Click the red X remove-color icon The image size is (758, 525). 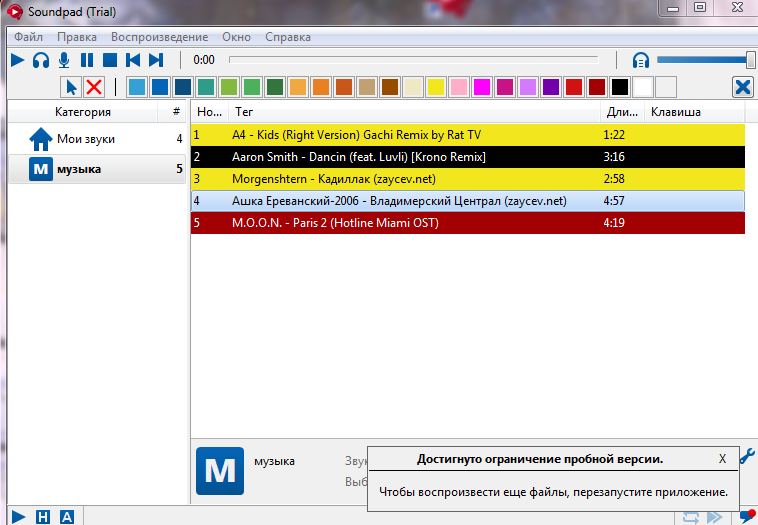pos(94,87)
